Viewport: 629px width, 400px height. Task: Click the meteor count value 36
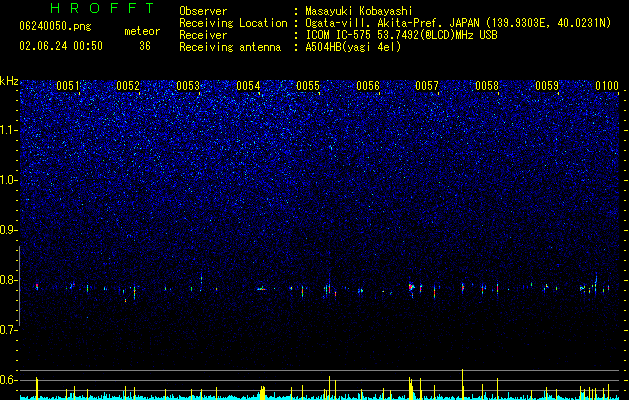pyautogui.click(x=145, y=46)
